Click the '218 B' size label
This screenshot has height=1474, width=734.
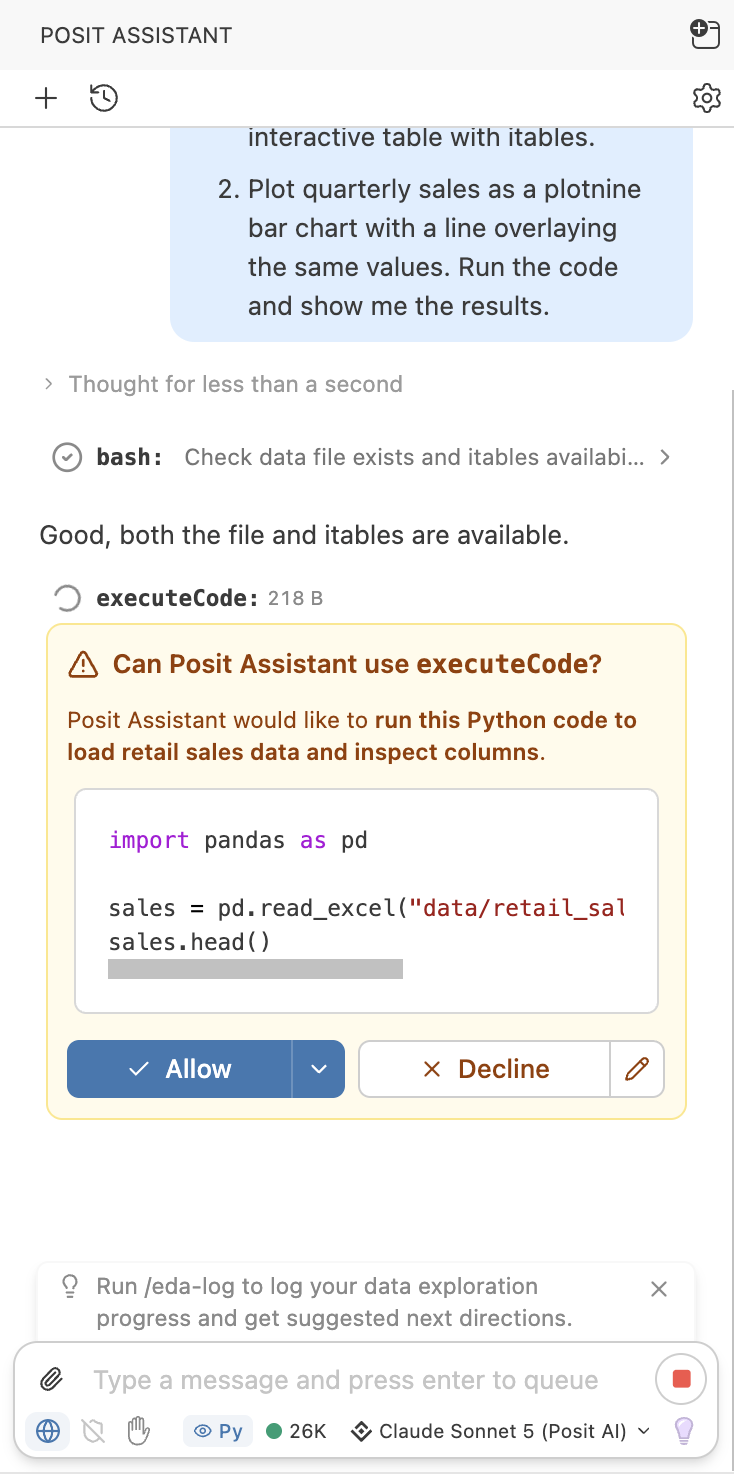(x=295, y=599)
